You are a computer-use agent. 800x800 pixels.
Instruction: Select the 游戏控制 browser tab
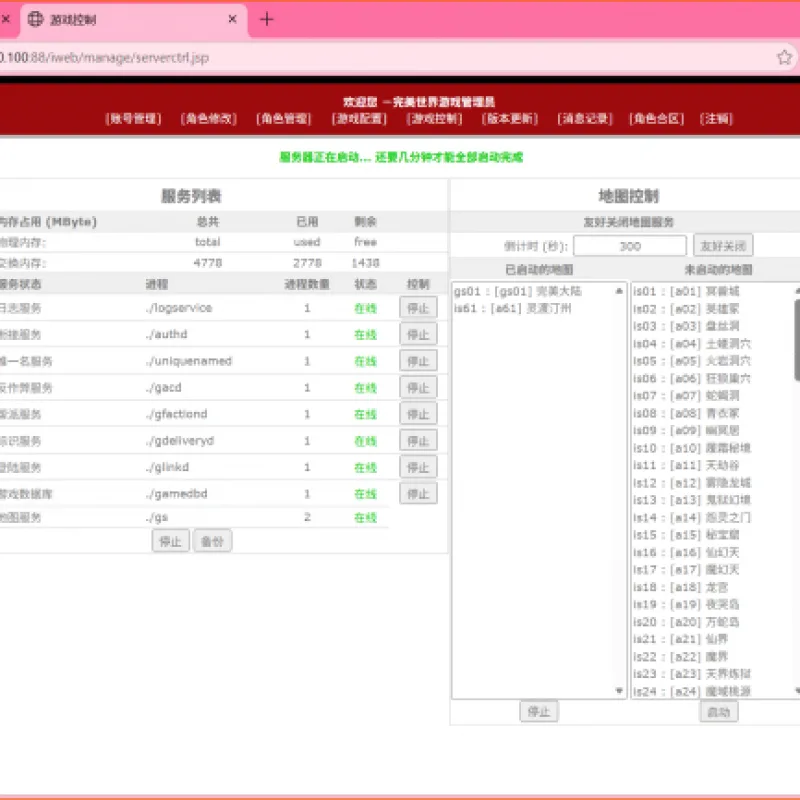[x=134, y=20]
